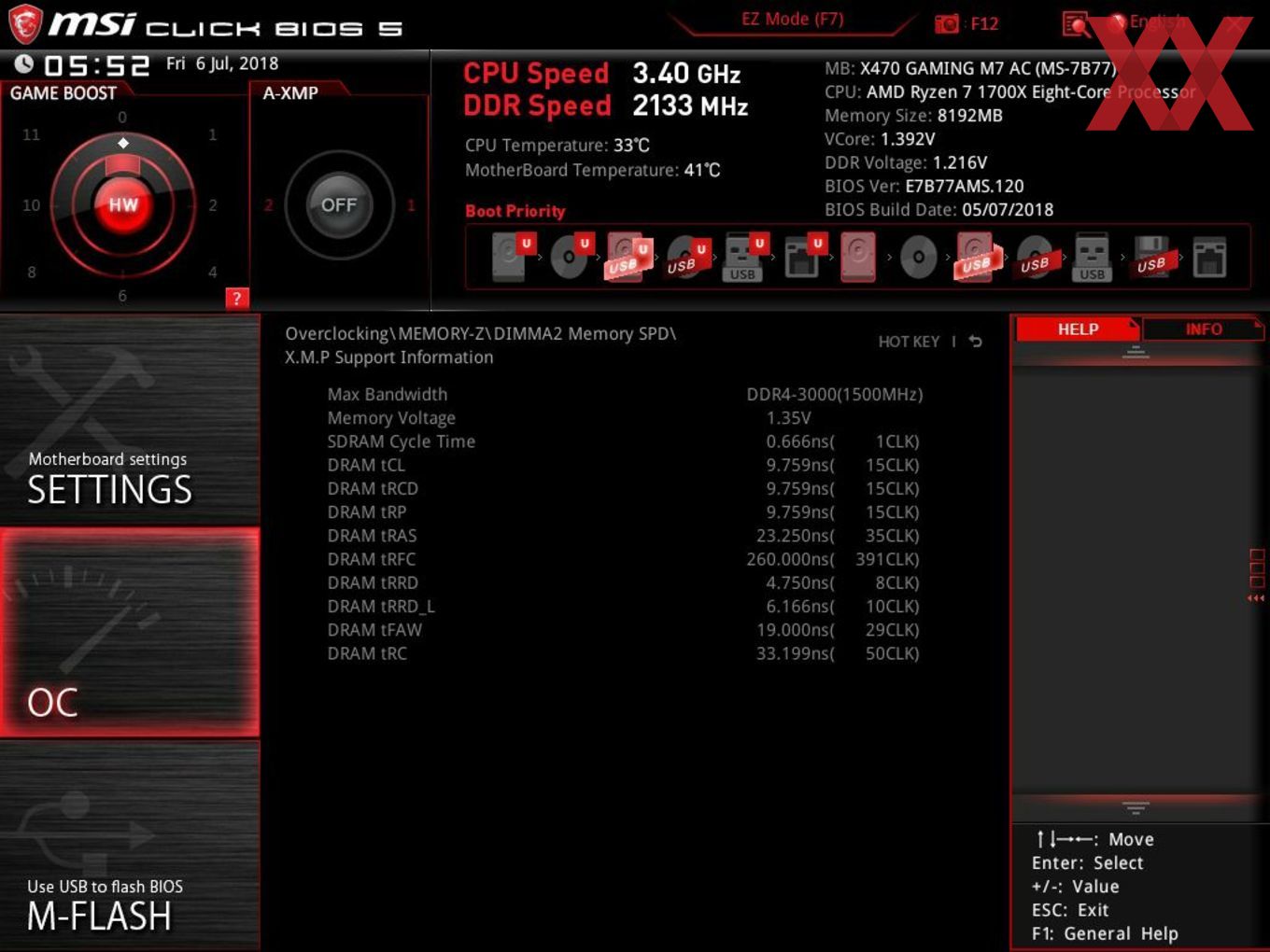The width and height of the screenshot is (1270, 952).
Task: Expand the side panel triple-arrow handle
Action: (1256, 598)
